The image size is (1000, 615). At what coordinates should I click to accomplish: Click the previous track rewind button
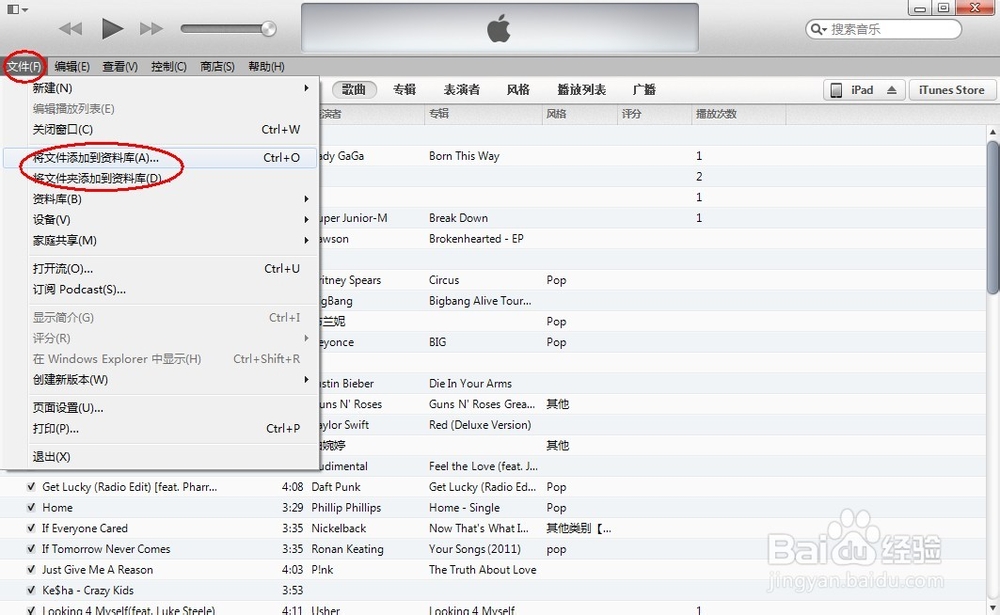(70, 29)
